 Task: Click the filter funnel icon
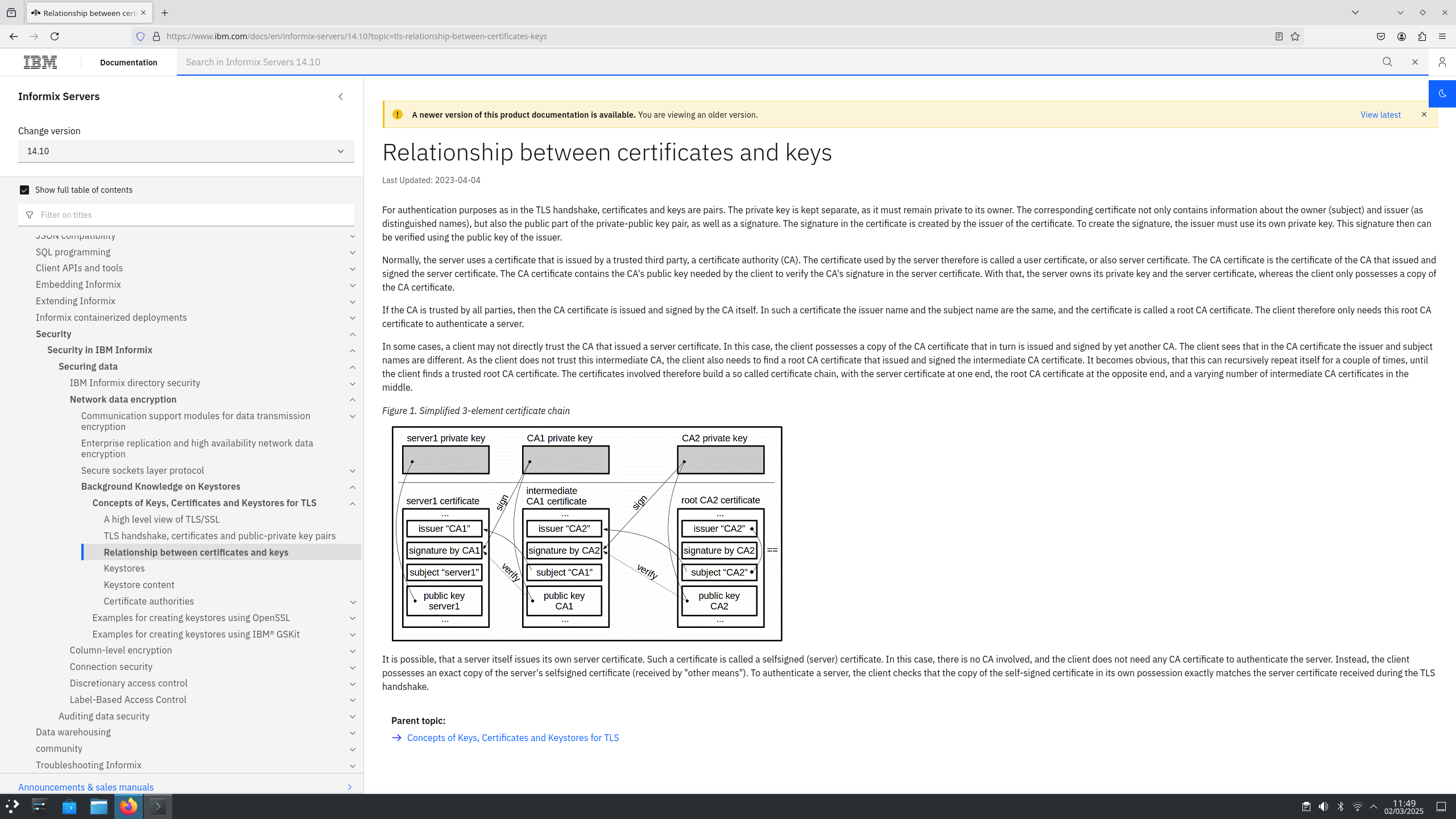tap(30, 215)
